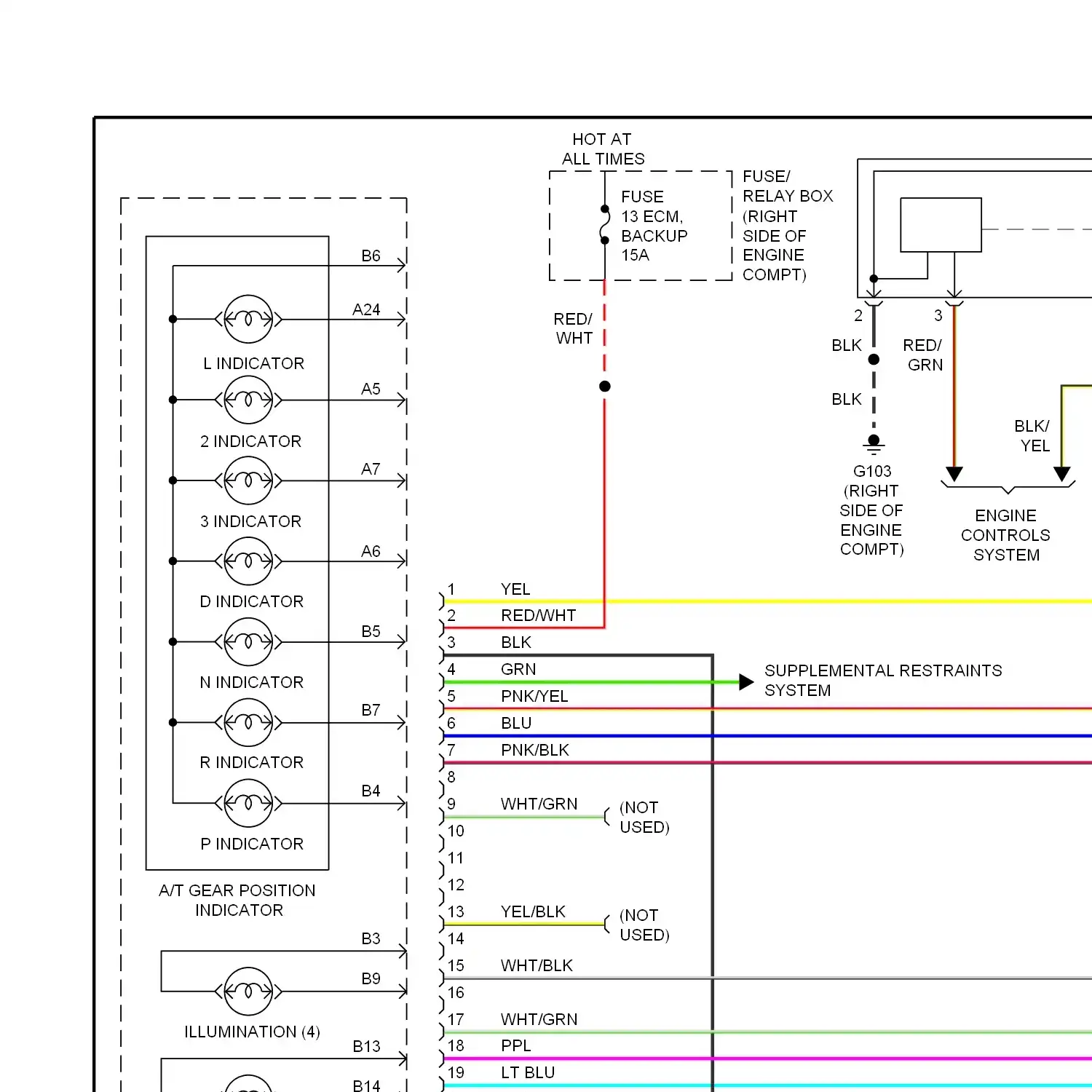
Task: Click the RED/WHT wire label at pin 2
Action: coord(538,615)
